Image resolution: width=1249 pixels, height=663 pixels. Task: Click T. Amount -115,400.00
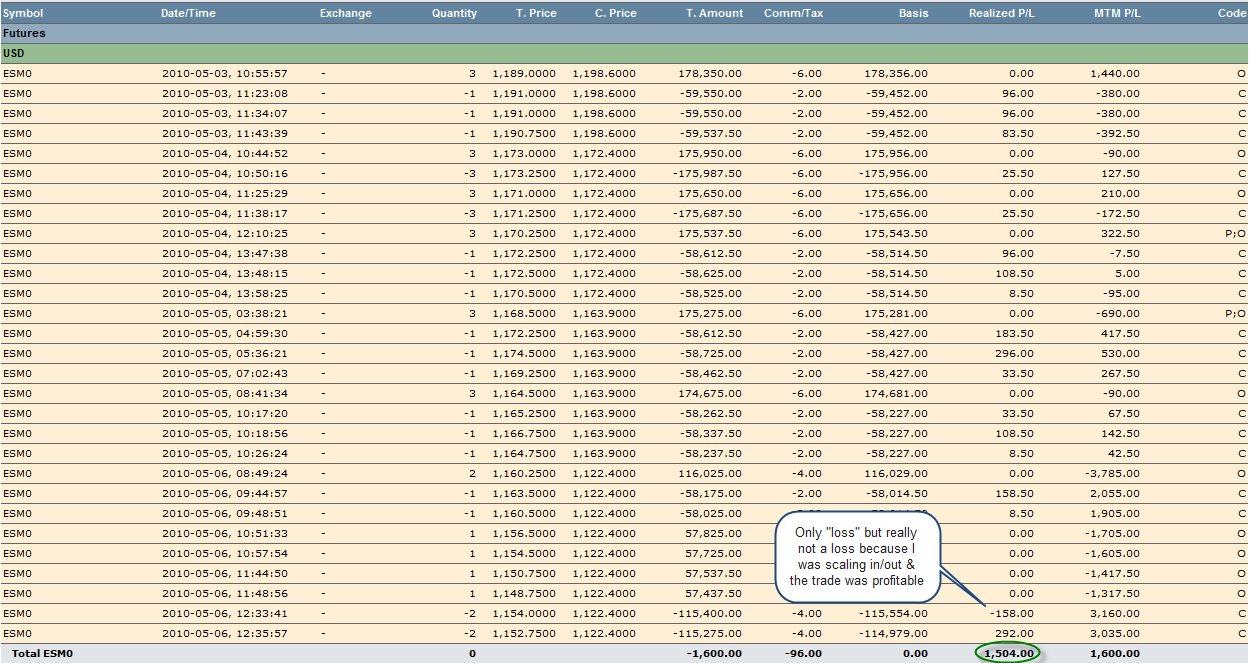coord(709,613)
